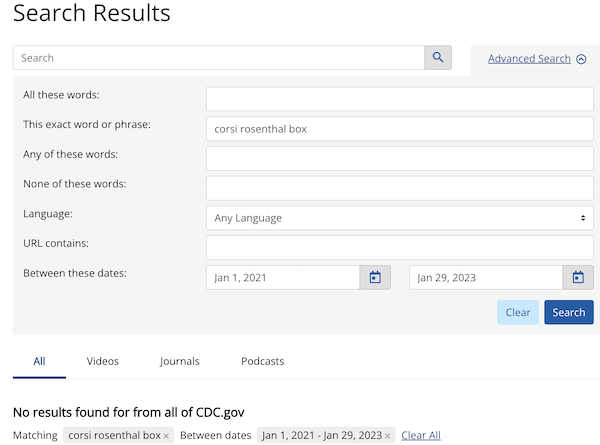Click the Advanced Search link
Image resolution: width=600 pixels, height=445 pixels.
click(x=529, y=59)
